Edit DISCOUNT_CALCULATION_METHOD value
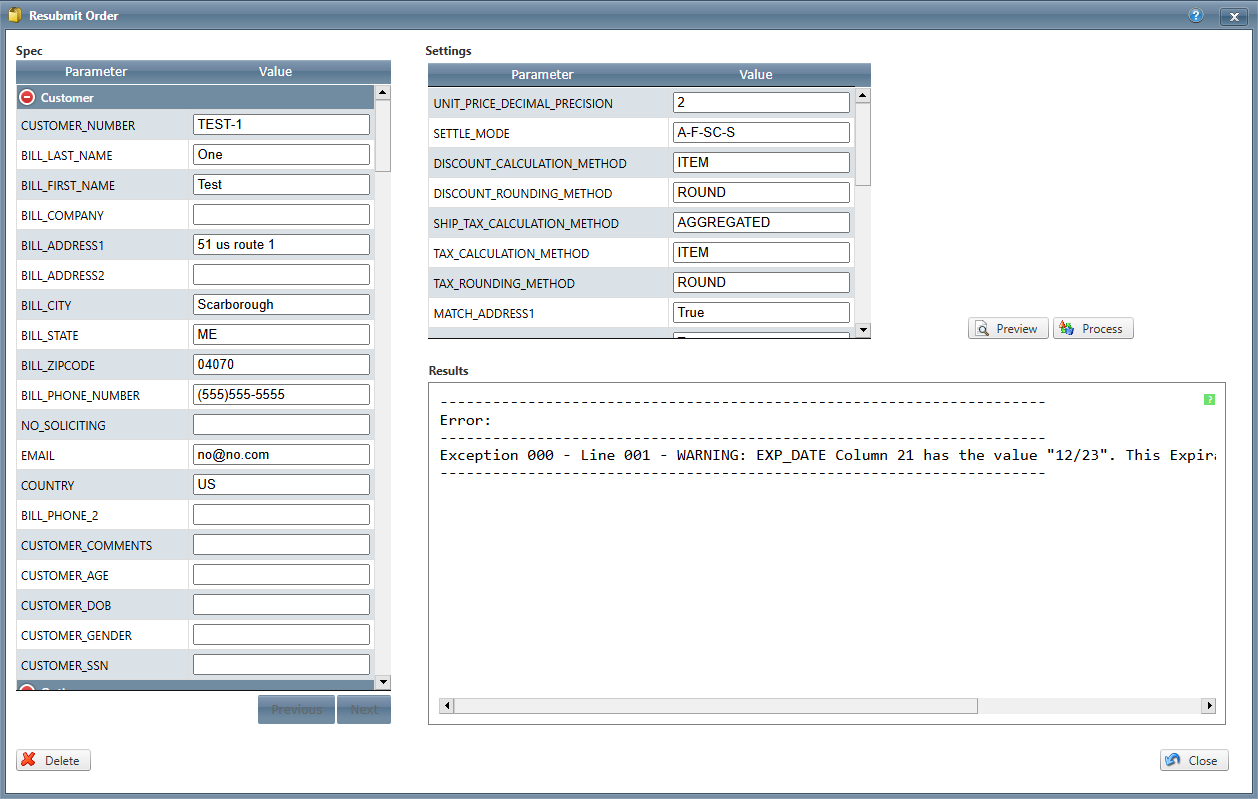 [761, 162]
